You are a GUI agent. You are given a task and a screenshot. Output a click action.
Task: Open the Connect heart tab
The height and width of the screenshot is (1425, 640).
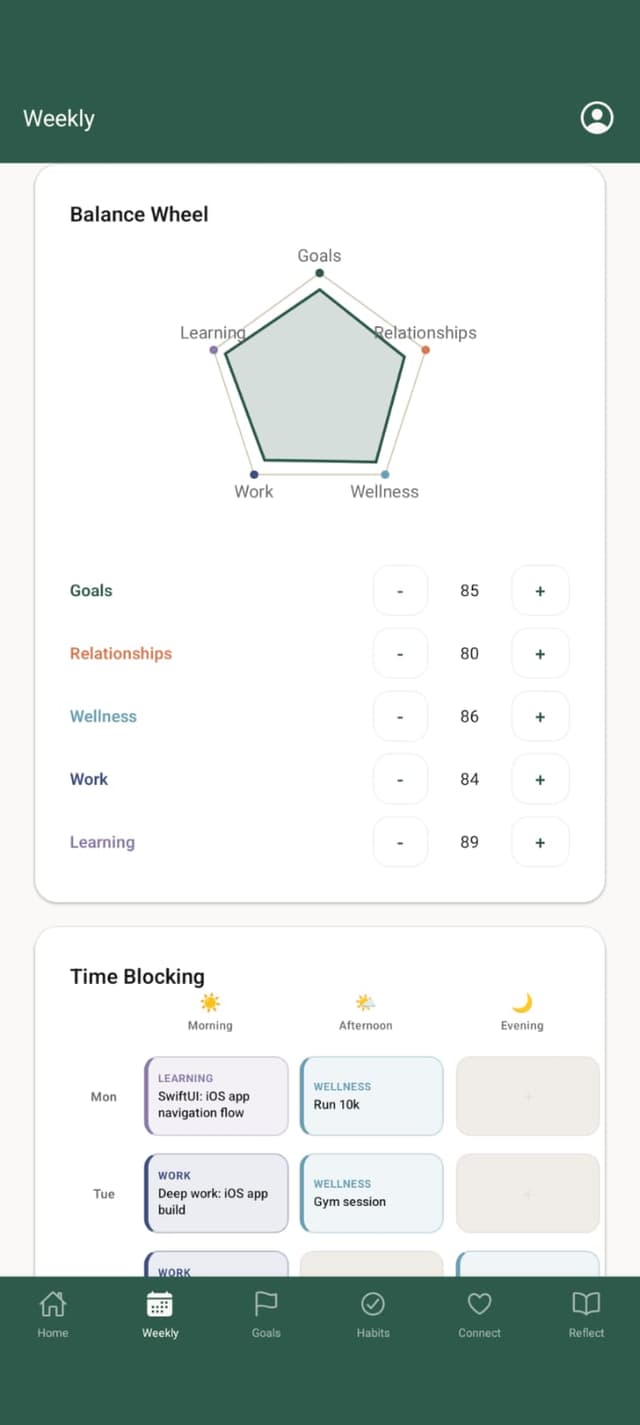point(480,1313)
